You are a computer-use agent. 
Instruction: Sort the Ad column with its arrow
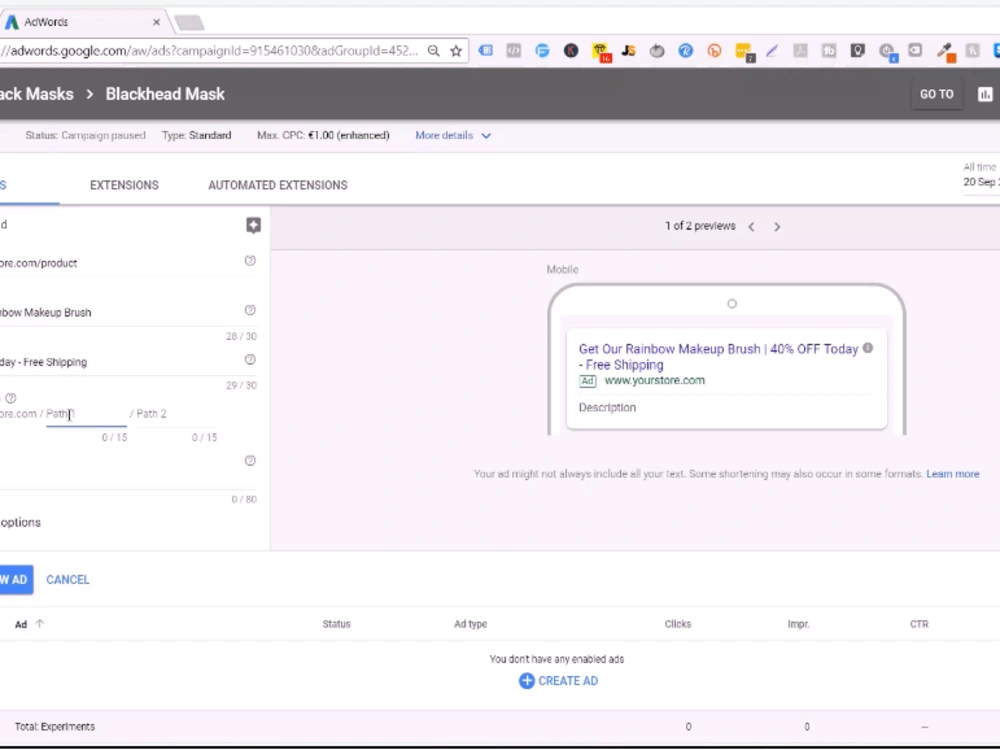[x=40, y=624]
